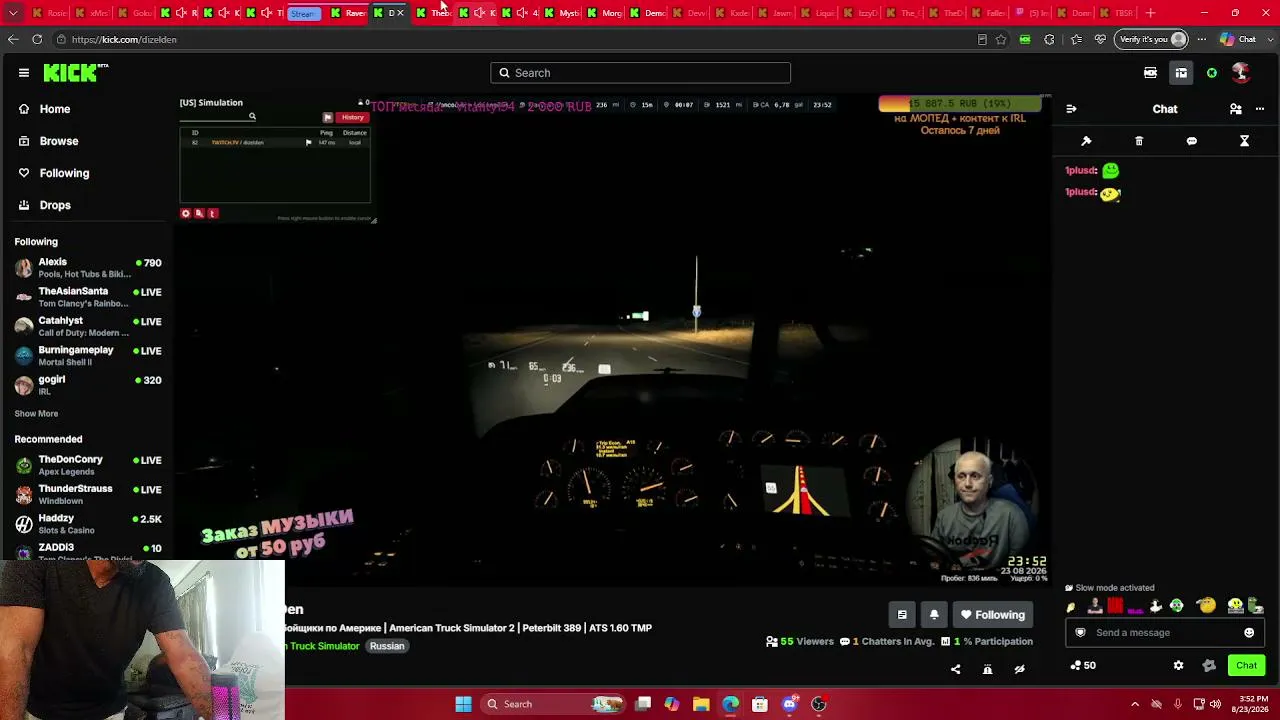The height and width of the screenshot is (720, 1280).
Task: Open the treasure chest drops icon in header
Action: pos(1181,72)
